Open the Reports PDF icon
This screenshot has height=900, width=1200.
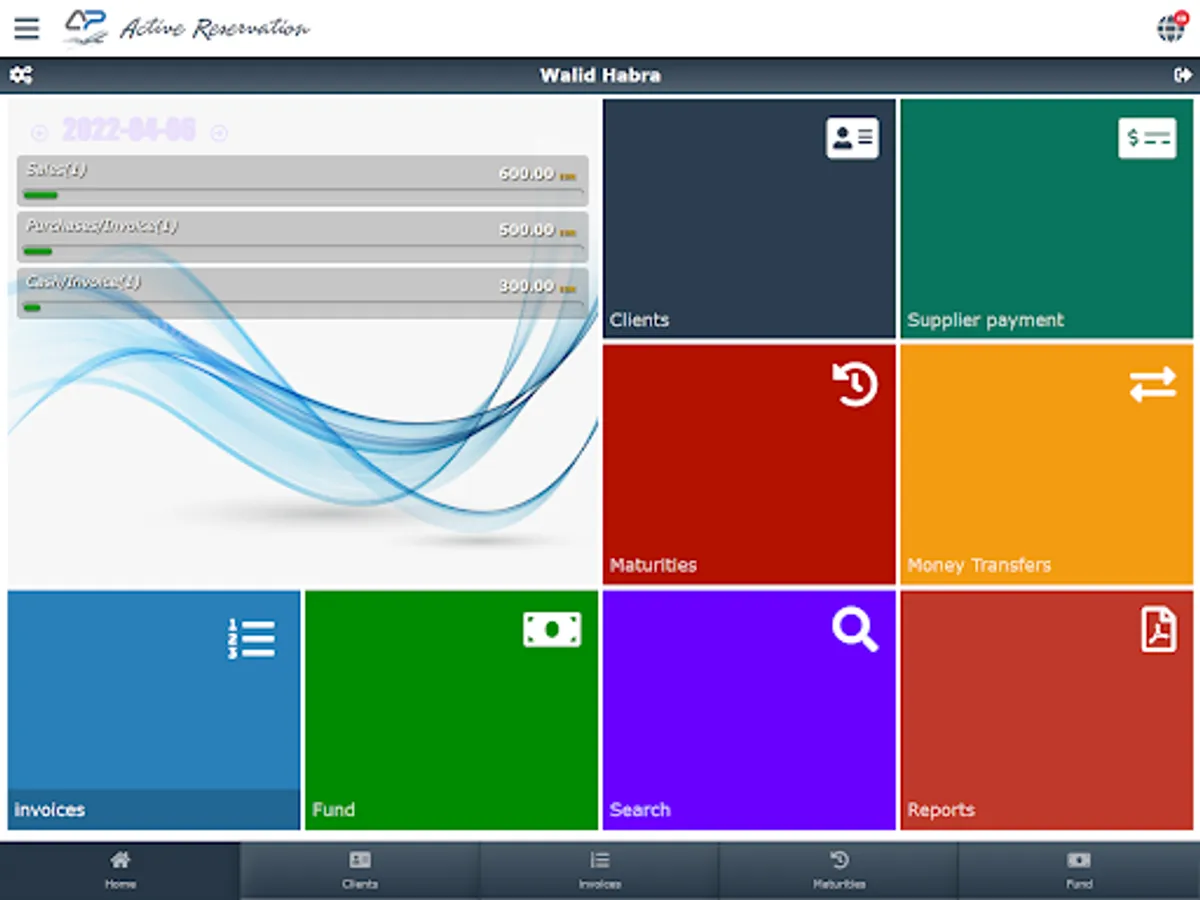1158,629
